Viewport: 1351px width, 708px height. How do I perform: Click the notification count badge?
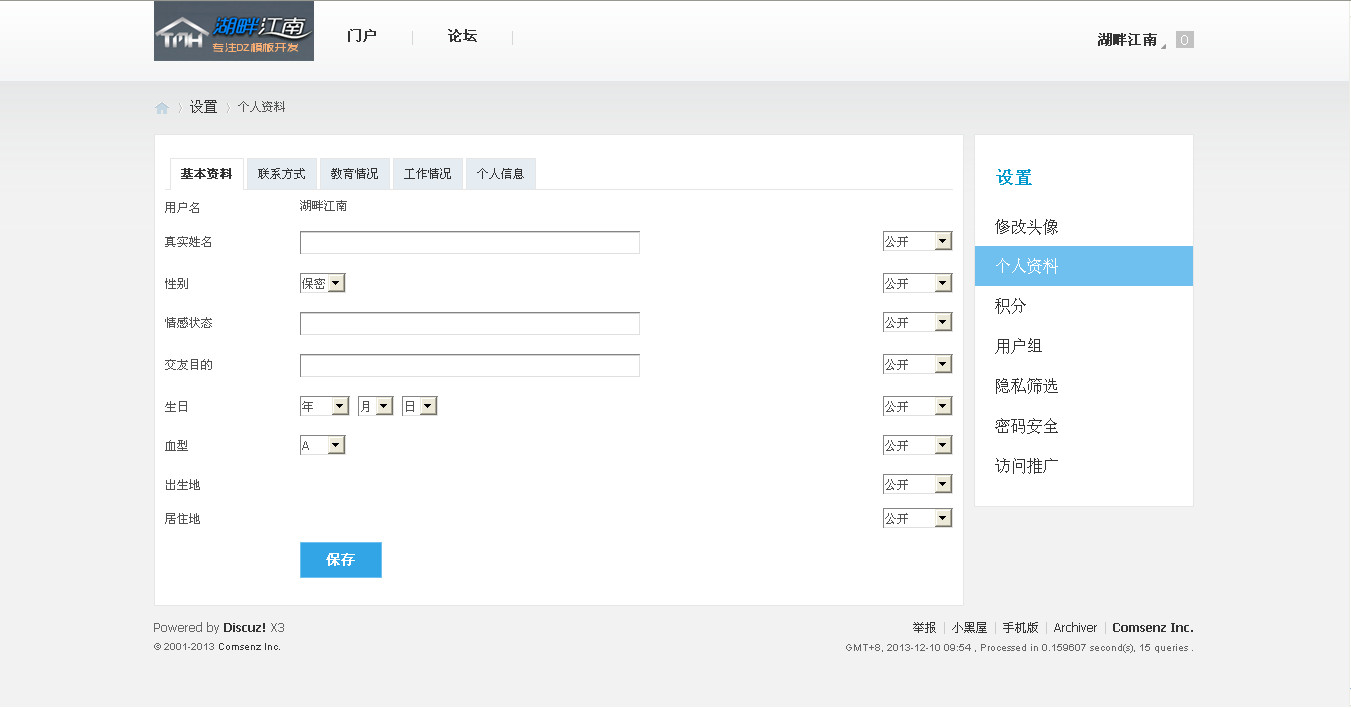tap(1185, 40)
